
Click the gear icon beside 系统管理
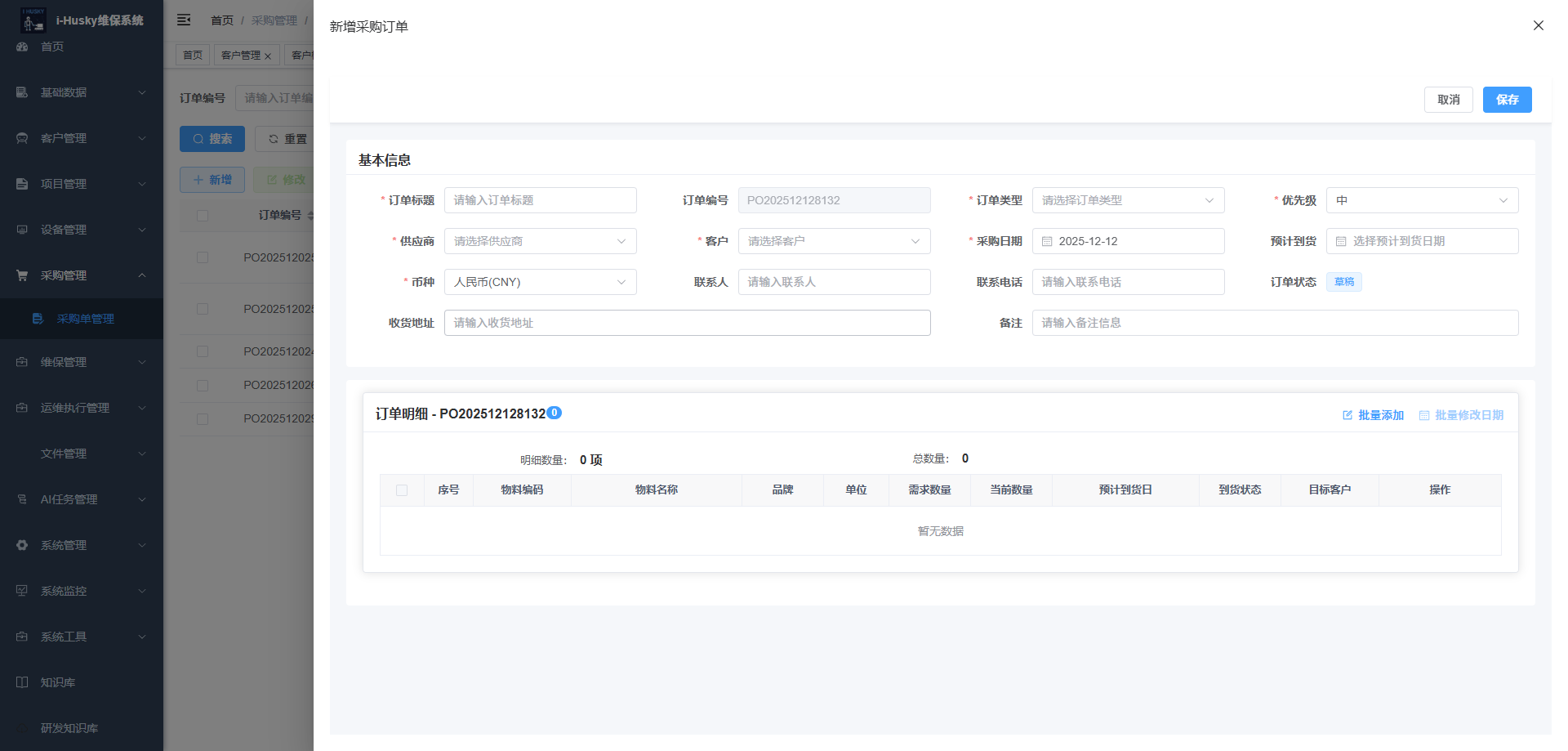tap(22, 545)
